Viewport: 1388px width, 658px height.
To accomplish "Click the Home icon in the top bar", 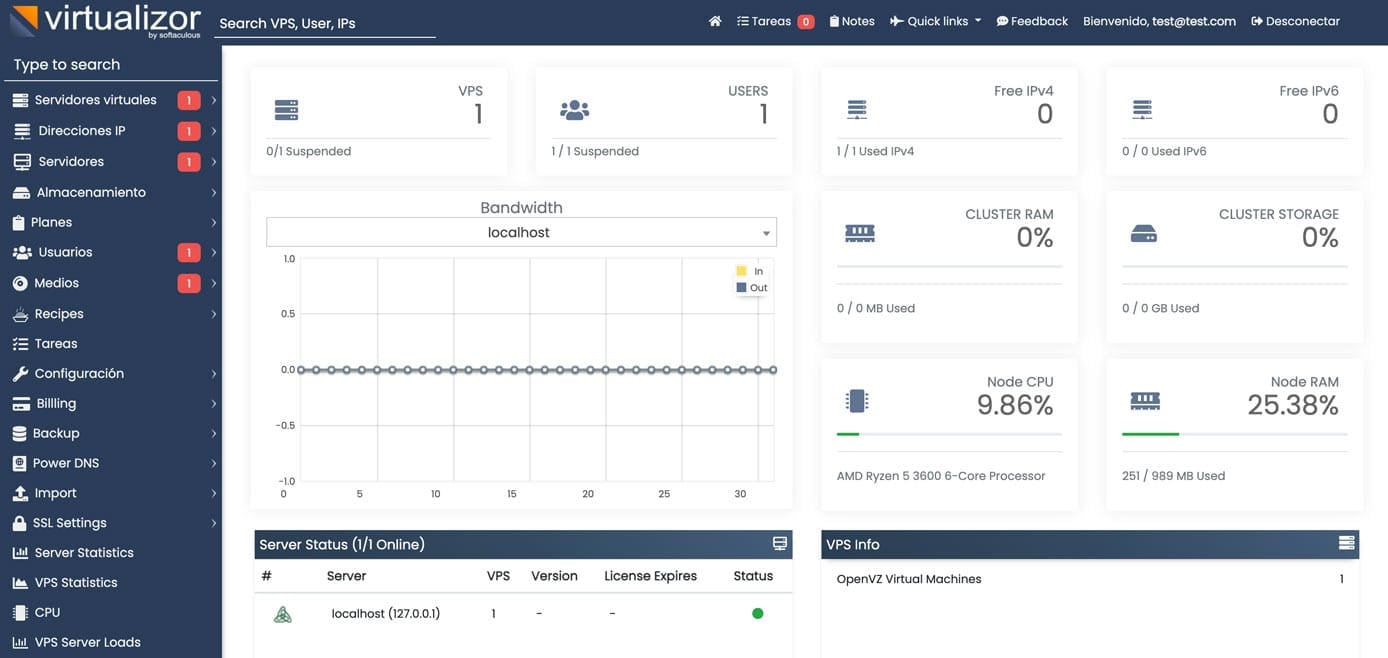I will point(714,20).
